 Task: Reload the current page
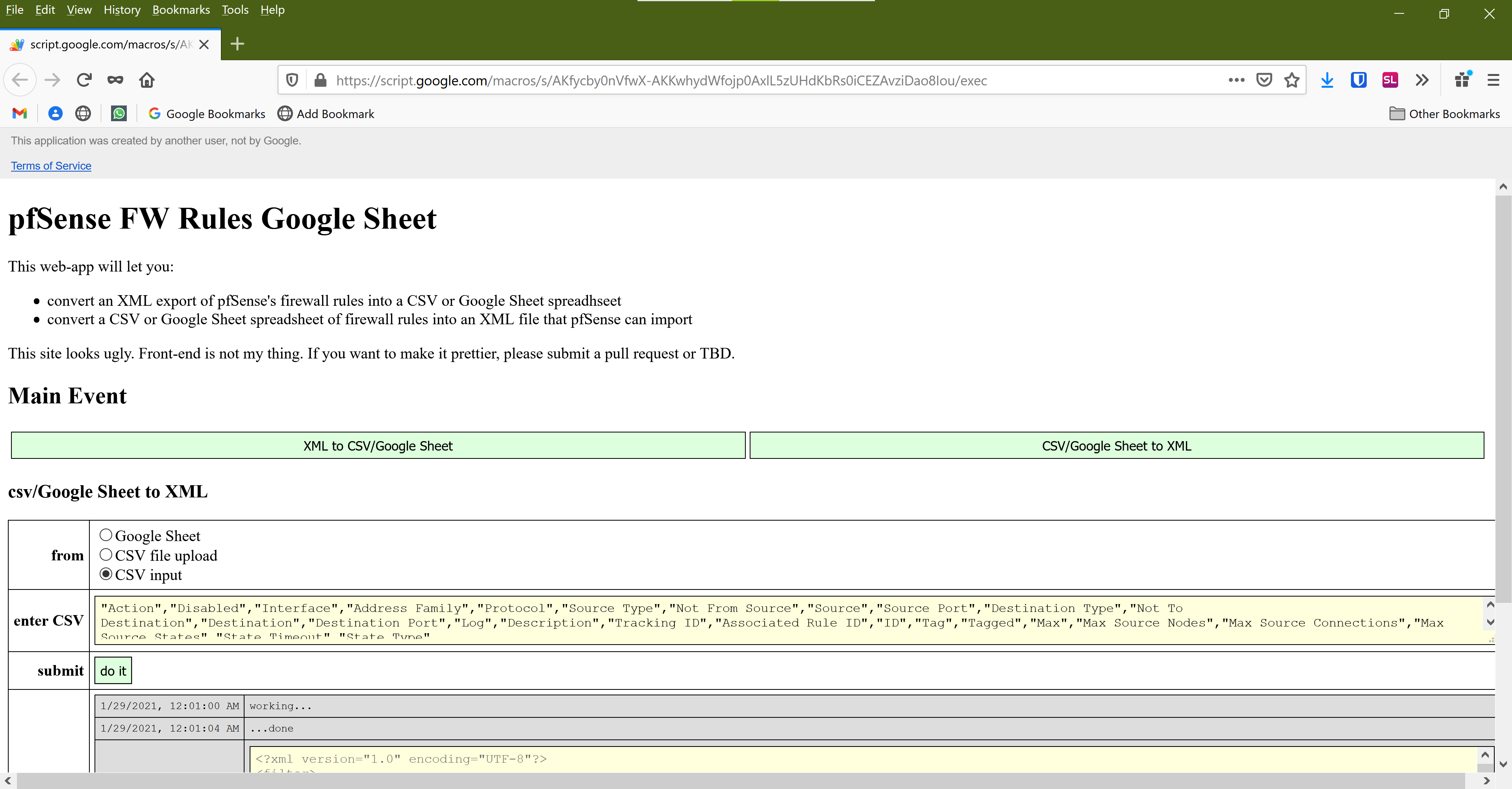pyautogui.click(x=84, y=80)
